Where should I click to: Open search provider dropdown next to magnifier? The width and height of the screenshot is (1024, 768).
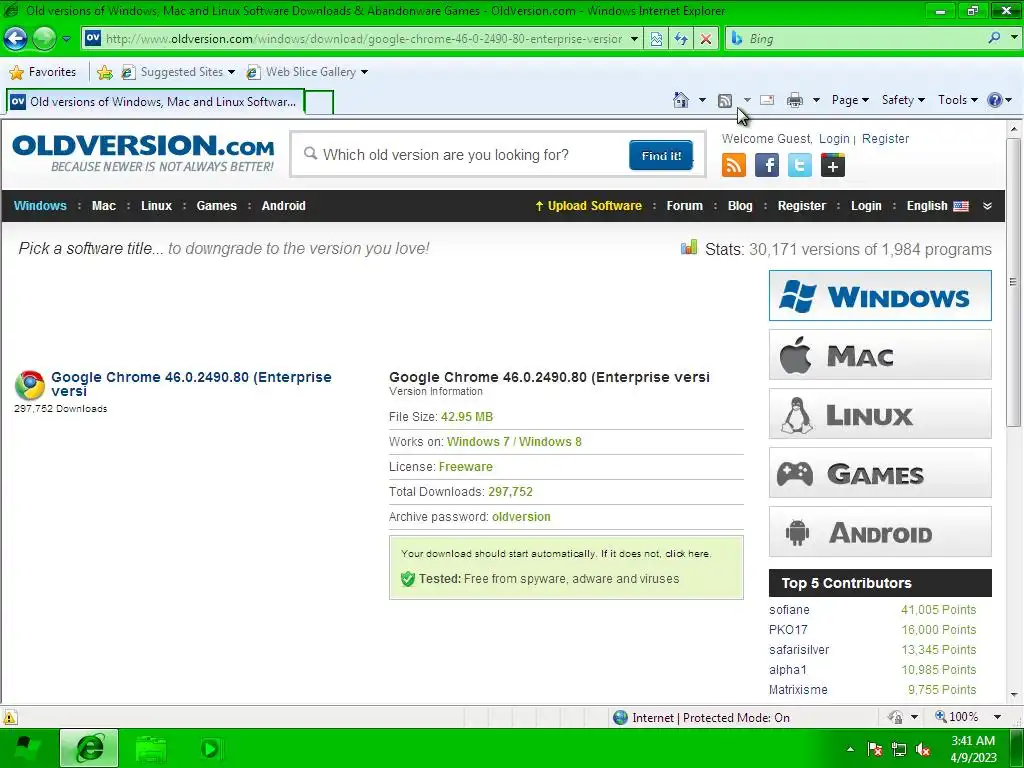click(x=1014, y=38)
